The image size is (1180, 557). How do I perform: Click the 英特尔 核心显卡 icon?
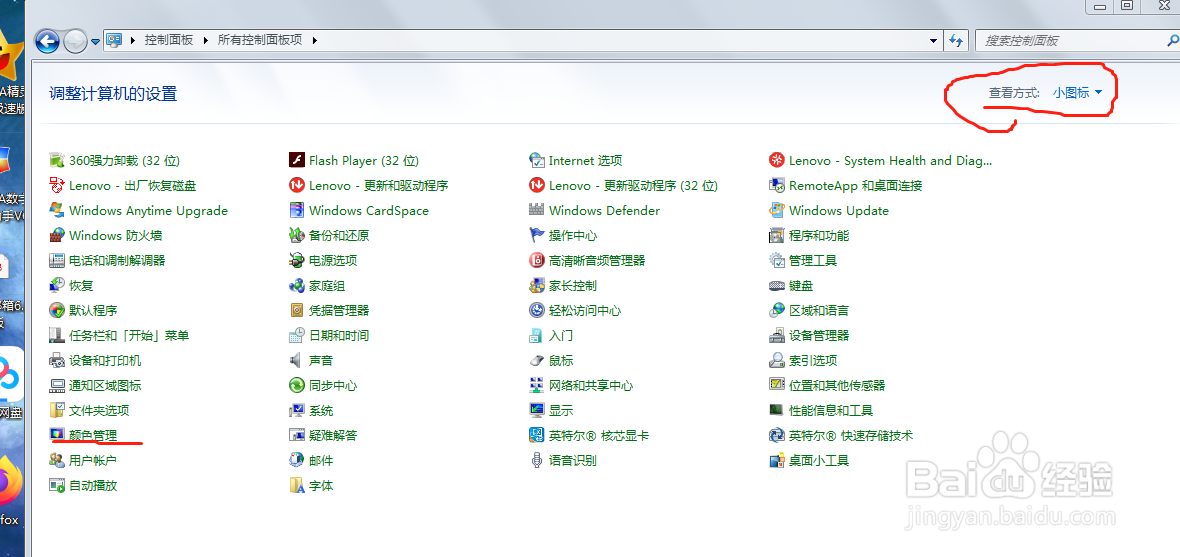point(537,435)
